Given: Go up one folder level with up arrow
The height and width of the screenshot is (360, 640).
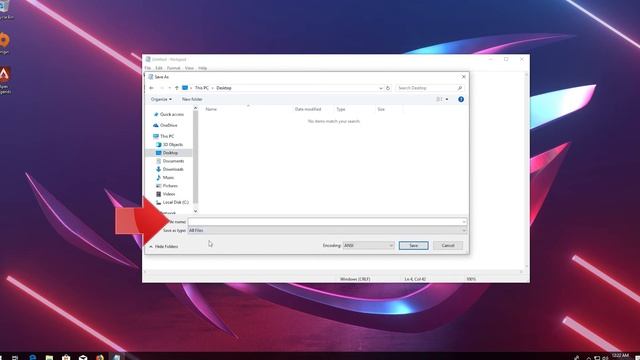Looking at the screenshot, I should 177,88.
